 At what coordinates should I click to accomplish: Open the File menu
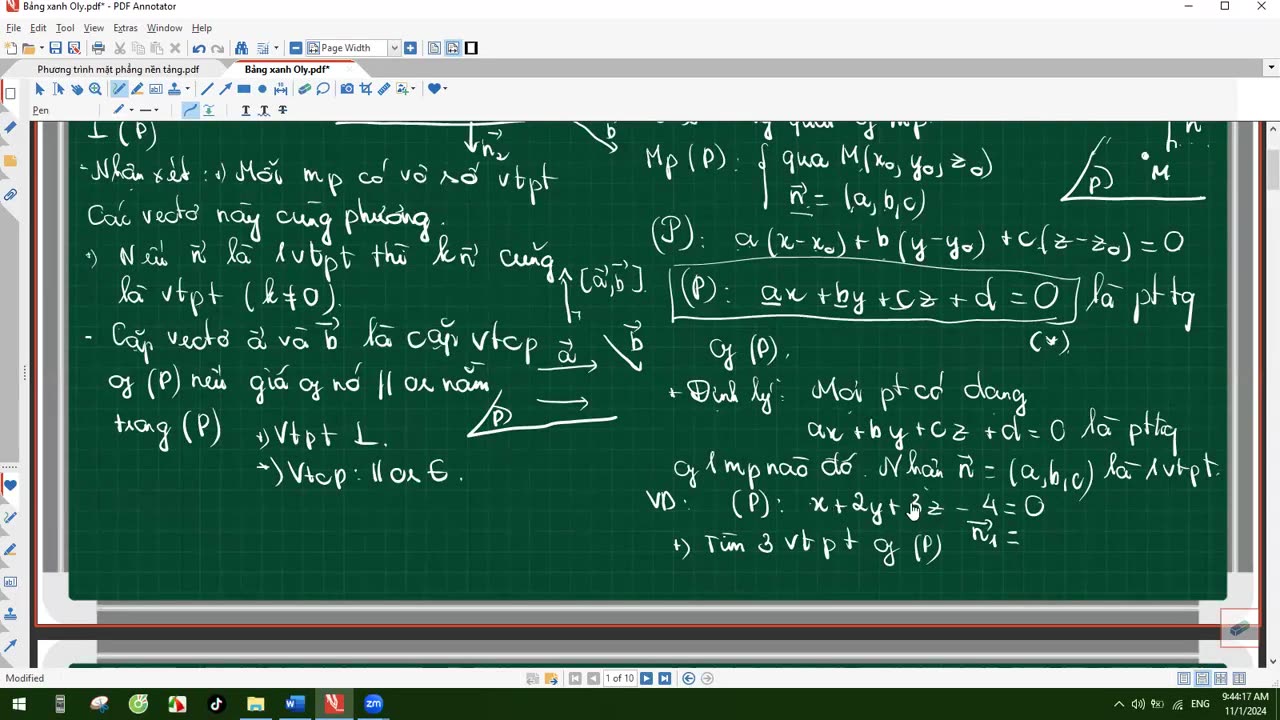tap(13, 28)
